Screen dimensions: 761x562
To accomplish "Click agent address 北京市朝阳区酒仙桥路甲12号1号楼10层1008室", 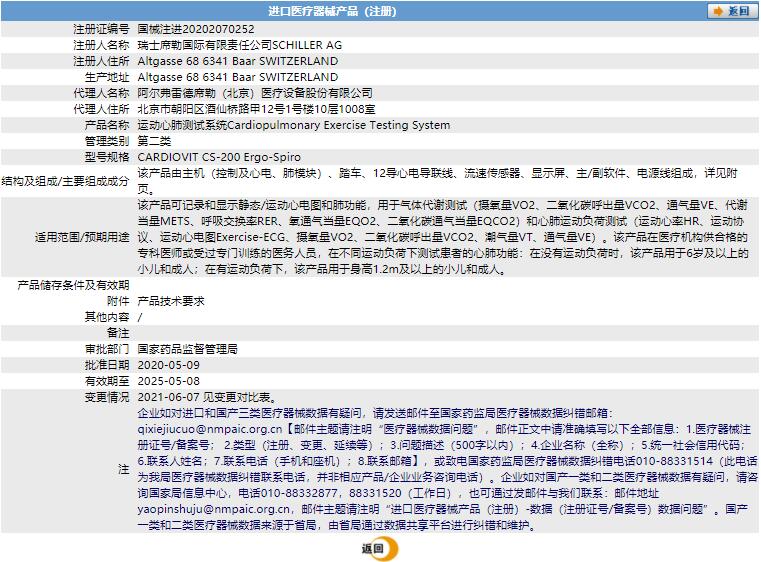I will pyautogui.click(x=256, y=109).
